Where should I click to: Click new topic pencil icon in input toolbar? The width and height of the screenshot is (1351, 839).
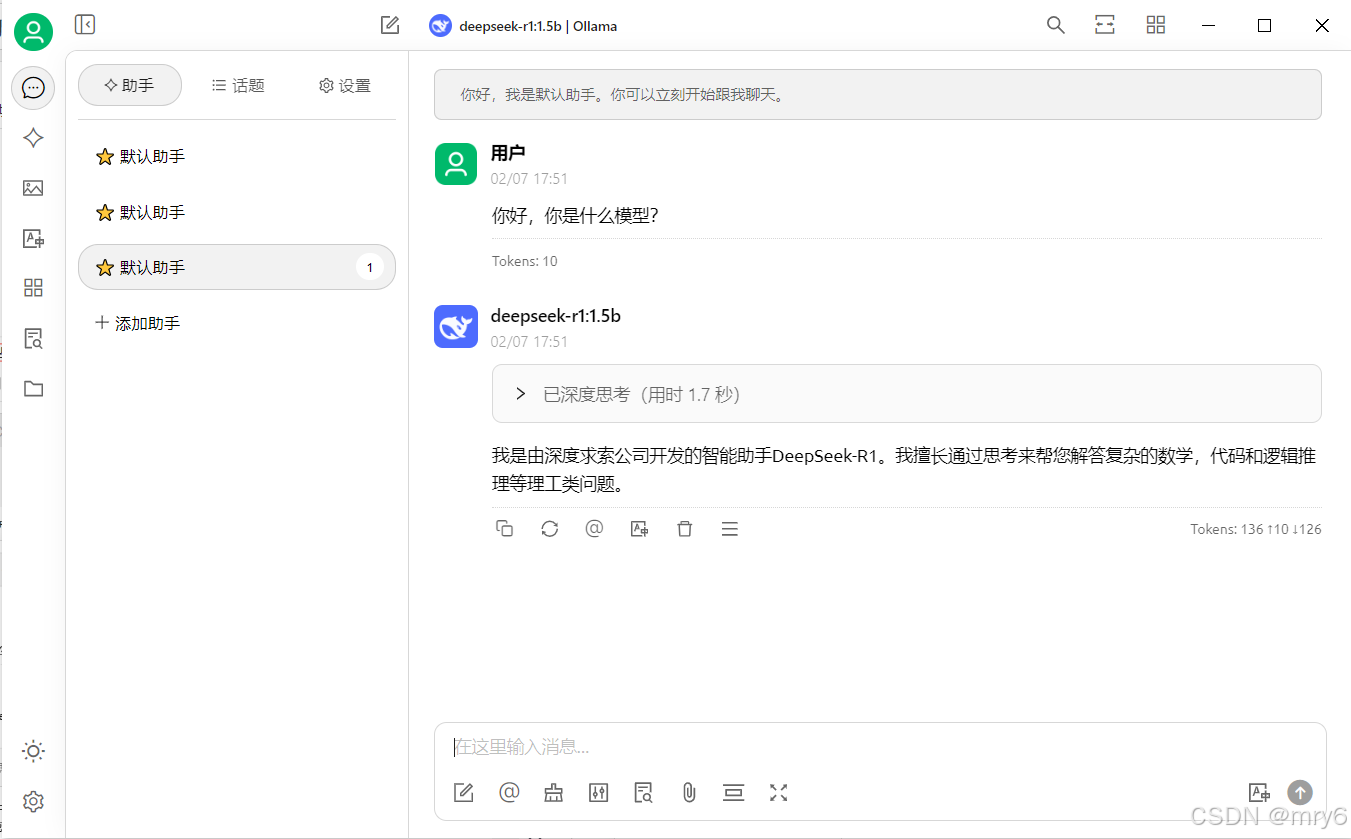point(463,793)
